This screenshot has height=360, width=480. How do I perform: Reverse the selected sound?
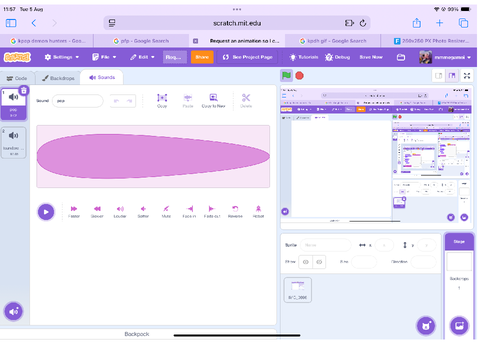tap(235, 211)
